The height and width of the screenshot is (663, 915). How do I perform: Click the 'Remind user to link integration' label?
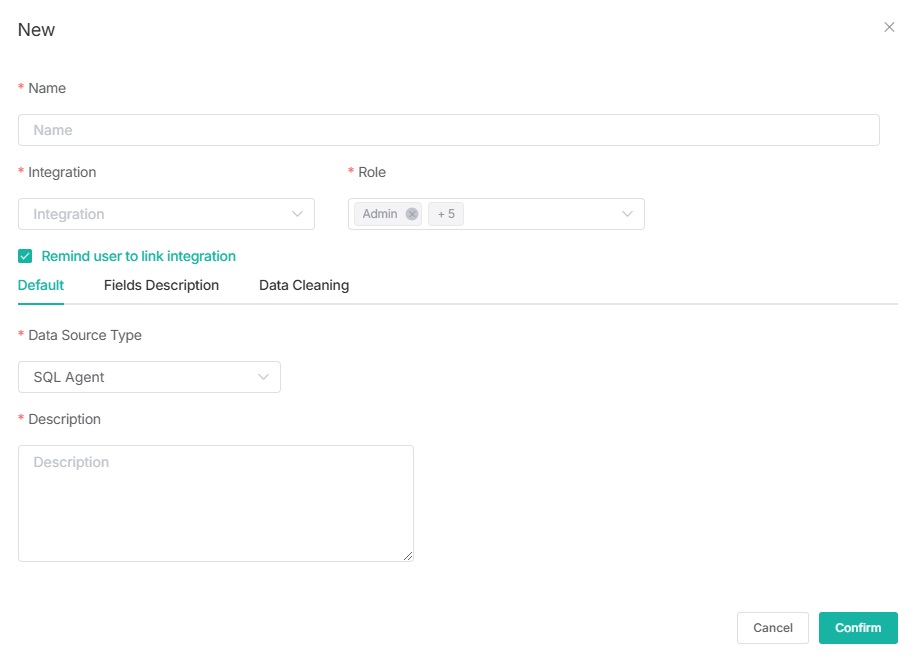click(138, 256)
